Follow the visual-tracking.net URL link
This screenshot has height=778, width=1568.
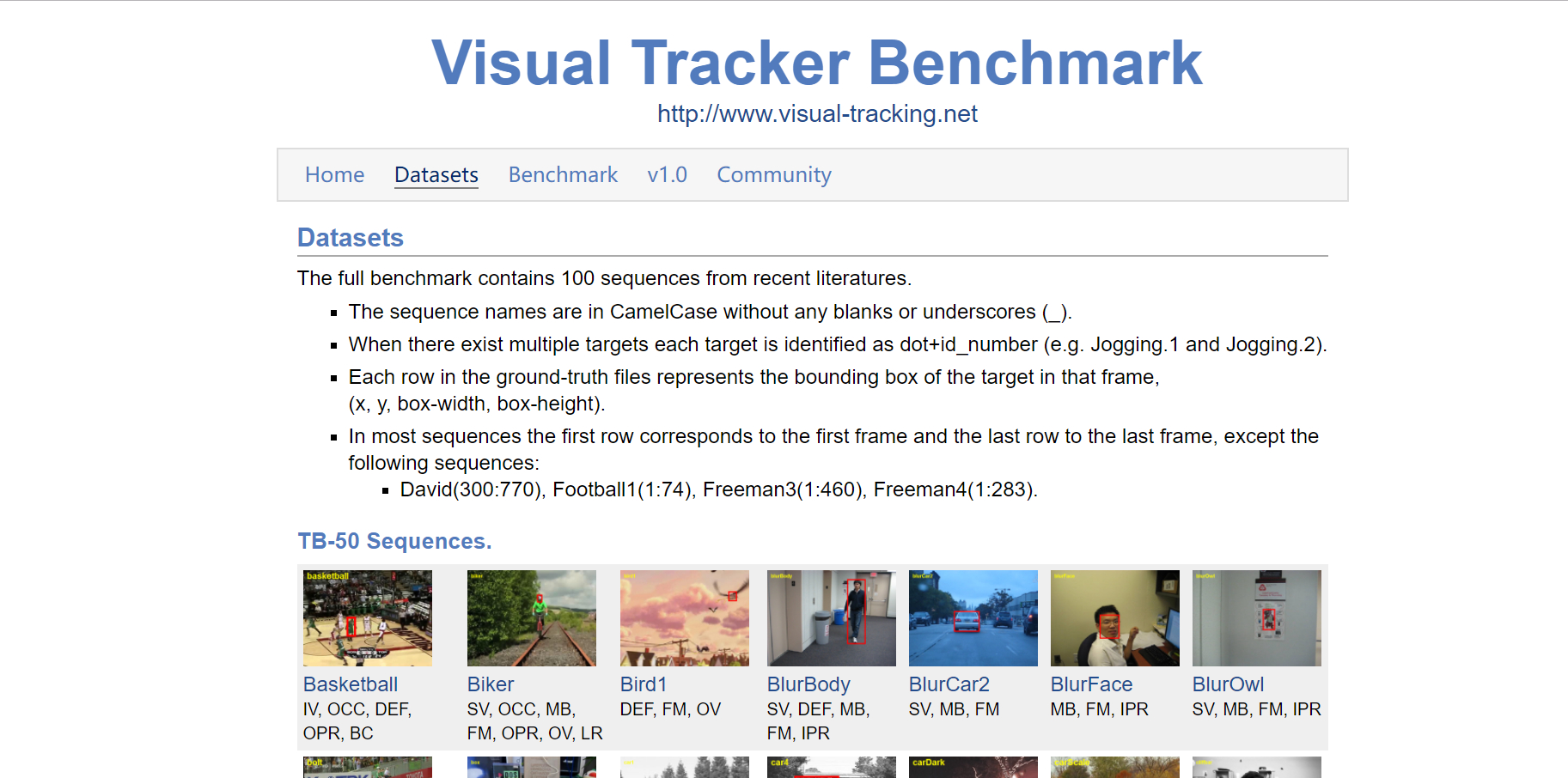pyautogui.click(x=817, y=114)
